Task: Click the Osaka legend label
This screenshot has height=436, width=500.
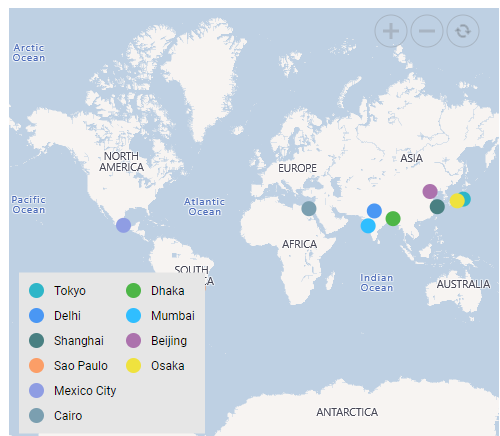Action: pos(168,366)
